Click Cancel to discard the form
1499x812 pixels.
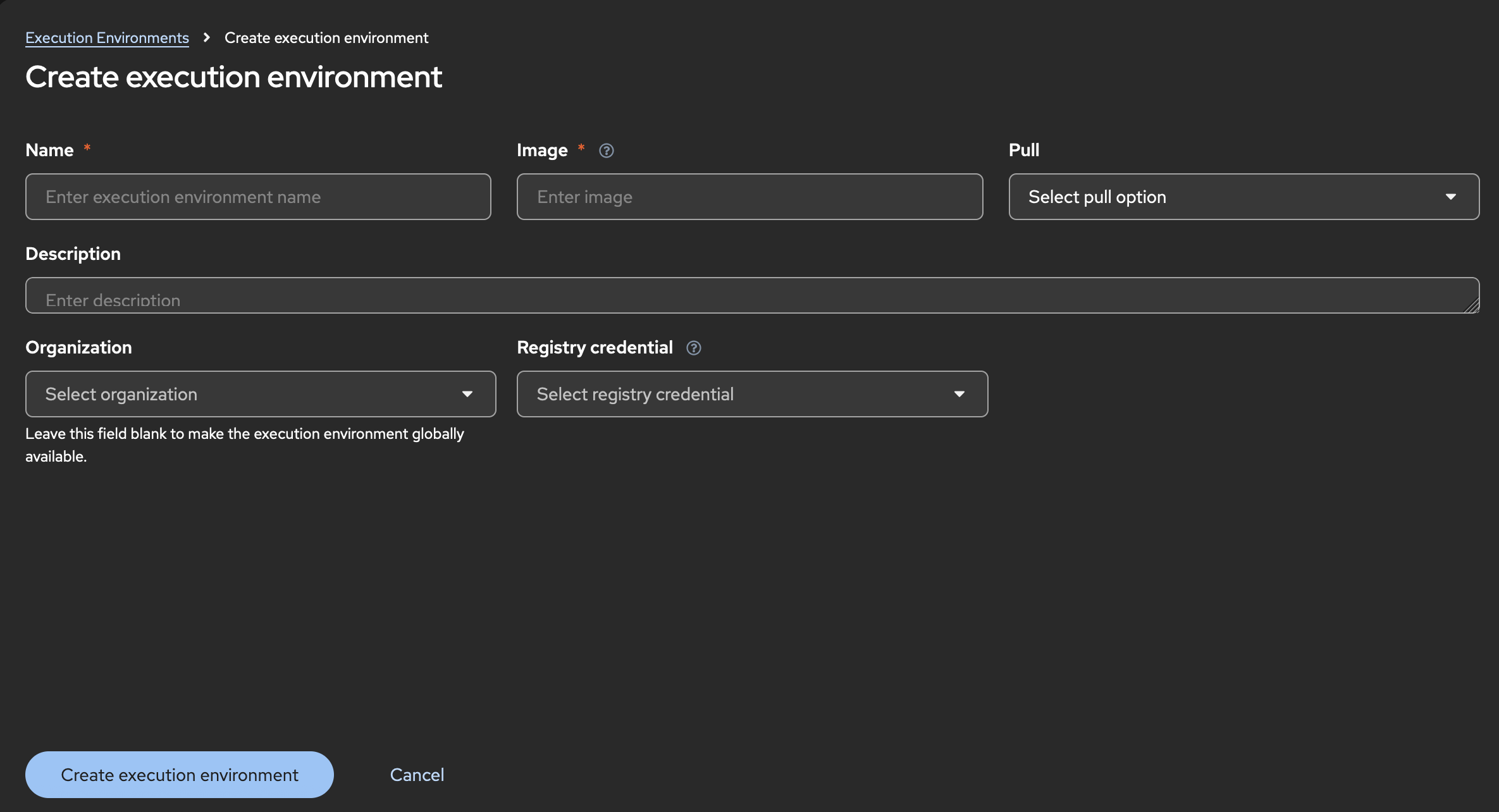tap(417, 774)
